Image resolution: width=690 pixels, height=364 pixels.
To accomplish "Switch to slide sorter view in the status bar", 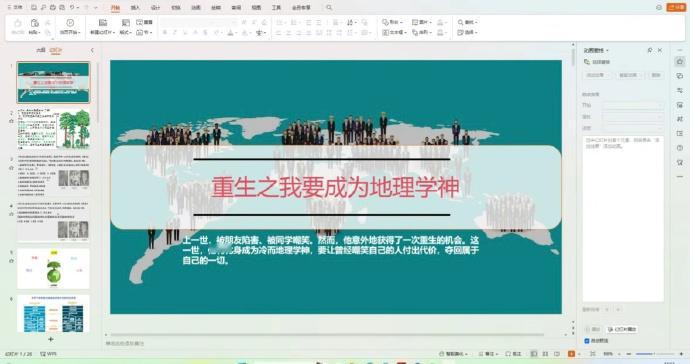I will click(545, 353).
